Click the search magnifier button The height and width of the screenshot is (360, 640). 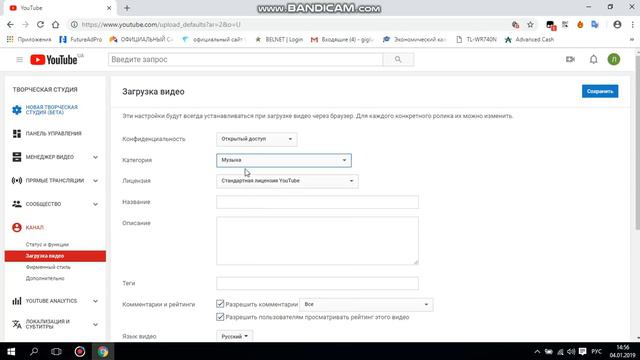click(x=398, y=60)
